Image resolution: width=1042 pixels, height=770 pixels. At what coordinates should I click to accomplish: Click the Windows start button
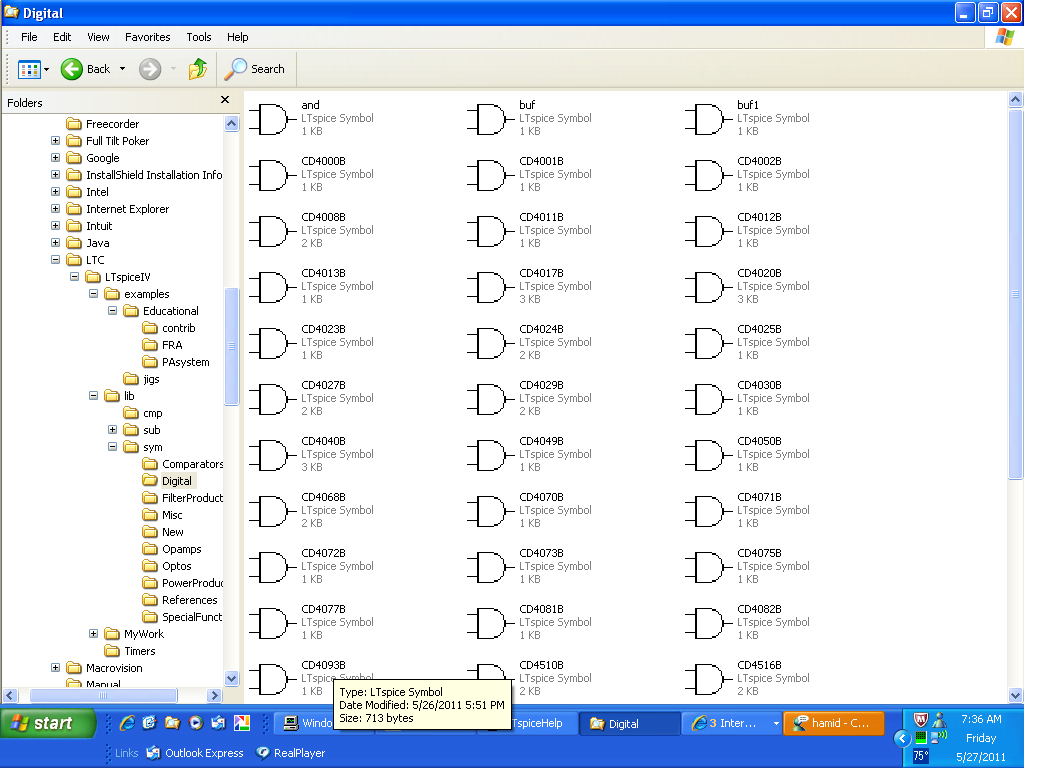pos(48,723)
